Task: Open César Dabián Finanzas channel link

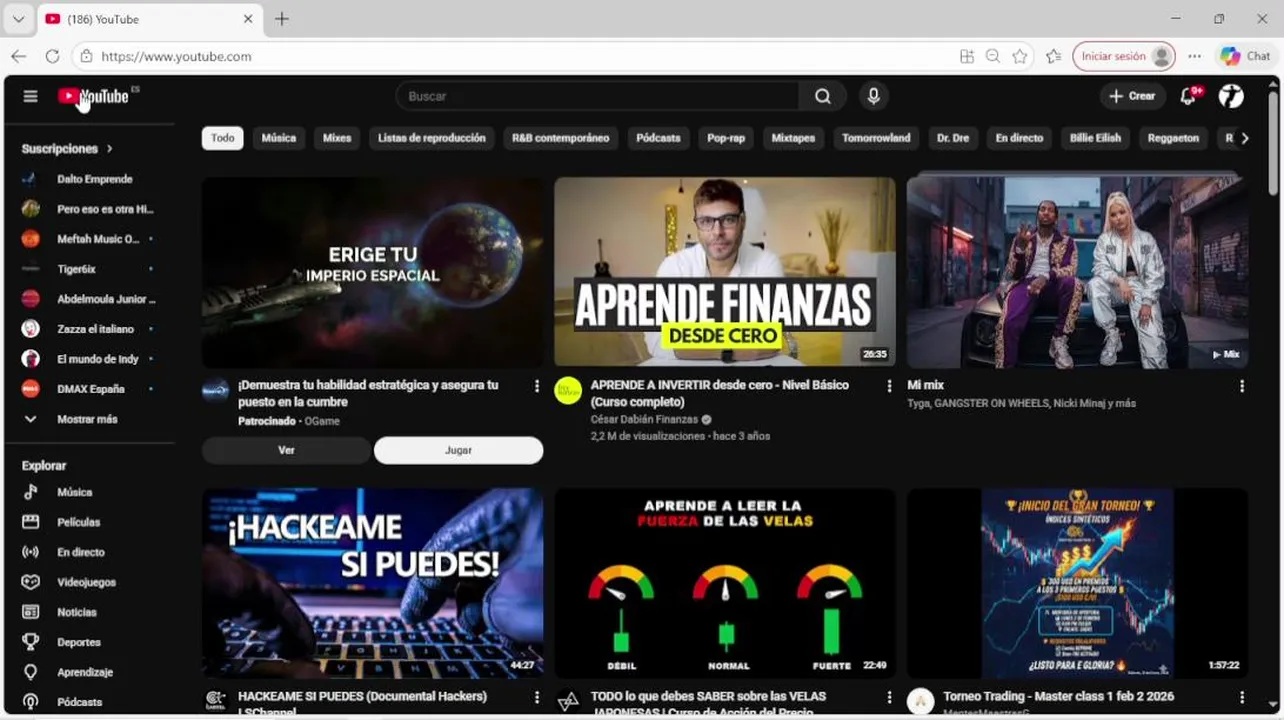Action: point(644,420)
